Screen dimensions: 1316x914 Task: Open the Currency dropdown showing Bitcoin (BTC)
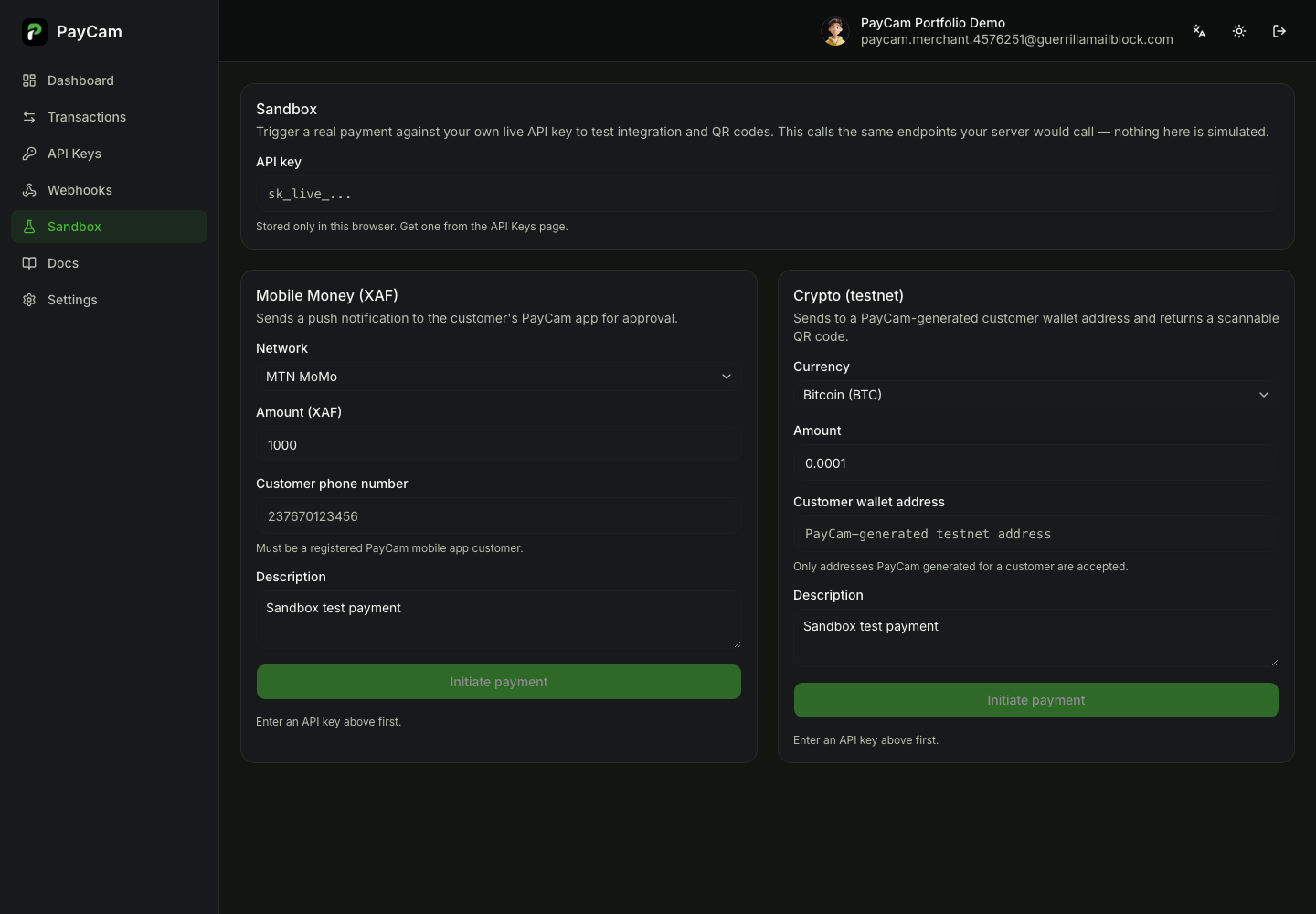(x=1036, y=395)
